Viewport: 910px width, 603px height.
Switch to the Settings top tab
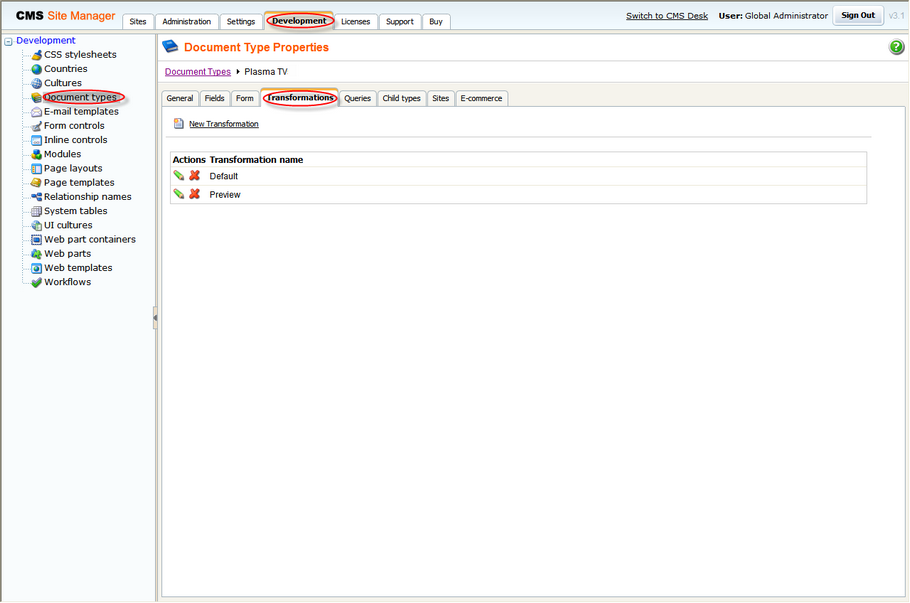pyautogui.click(x=241, y=21)
